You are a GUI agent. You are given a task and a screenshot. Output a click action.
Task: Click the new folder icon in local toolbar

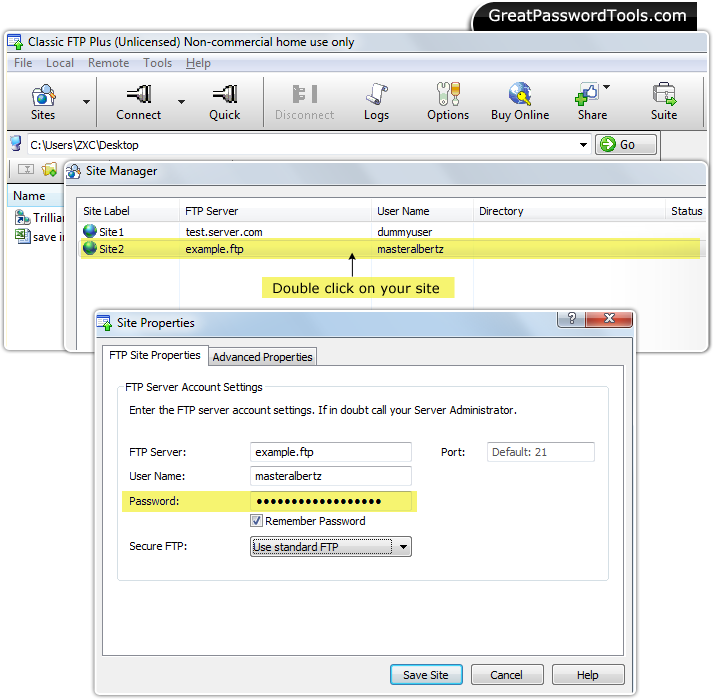click(49, 170)
